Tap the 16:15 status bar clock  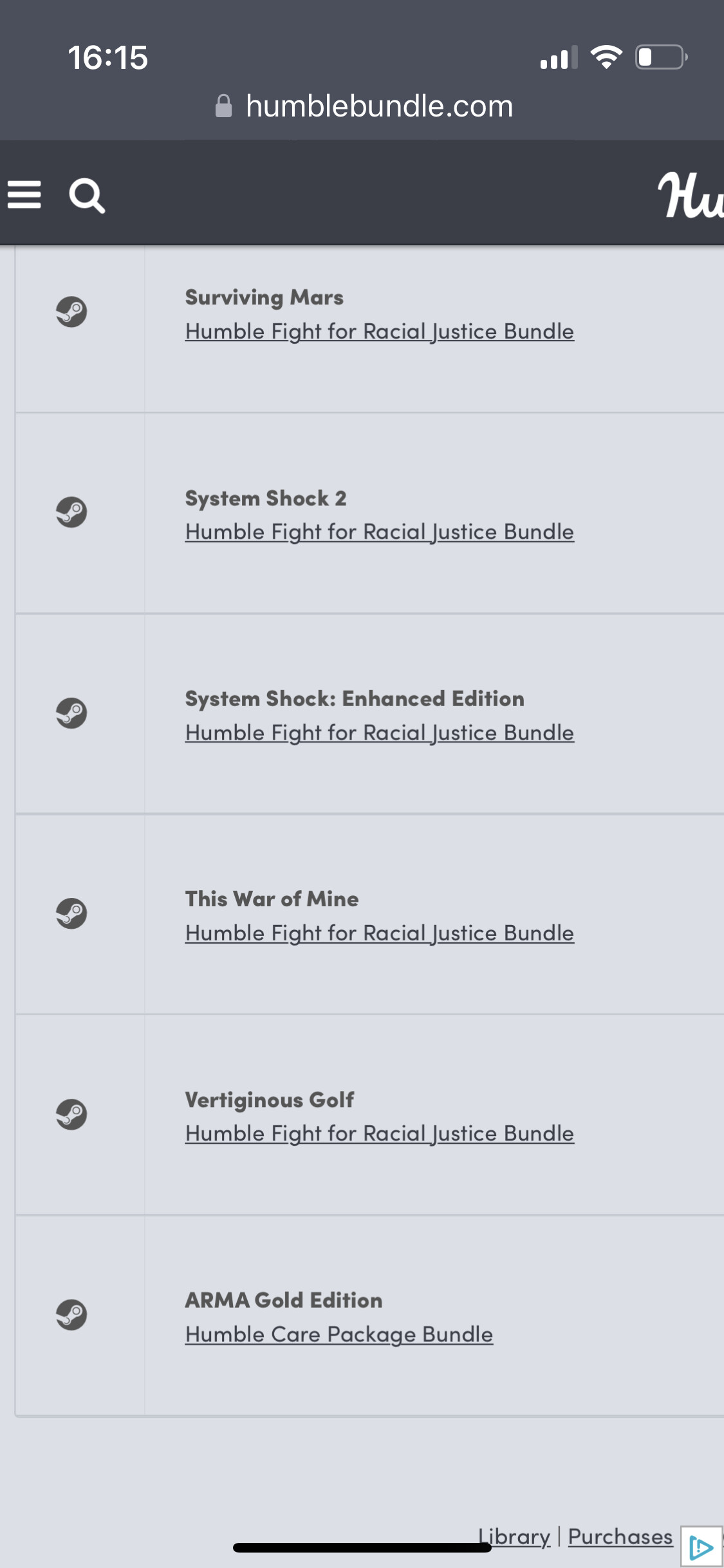click(x=108, y=57)
